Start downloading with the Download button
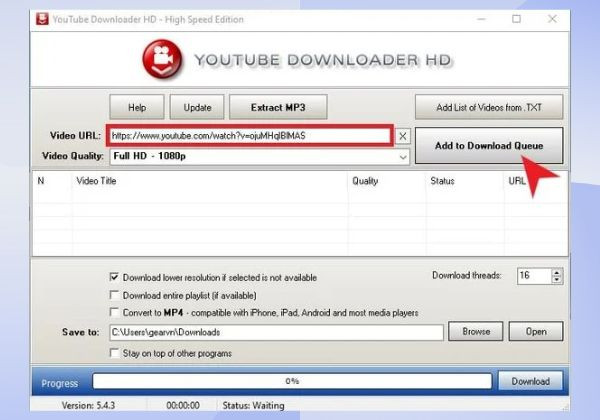Viewport: 600px width, 420px height. click(530, 381)
